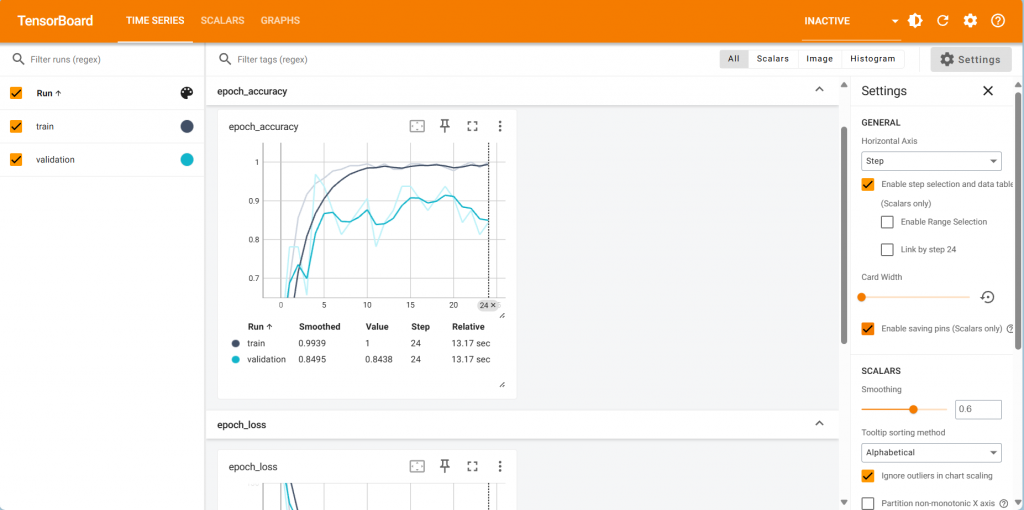
Task: Click the train run color dot
Action: click(x=187, y=127)
